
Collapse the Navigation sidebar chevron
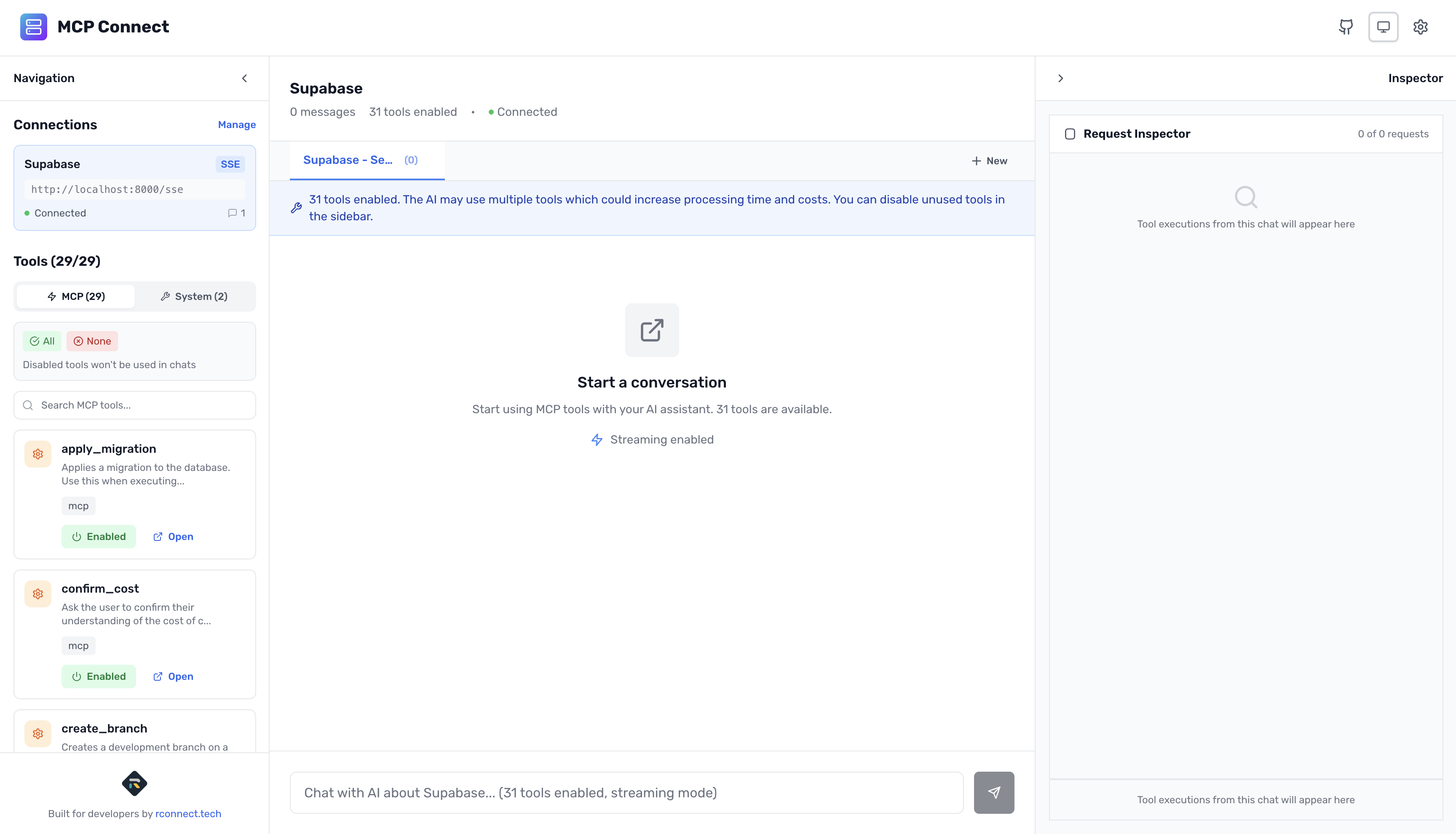[x=245, y=78]
